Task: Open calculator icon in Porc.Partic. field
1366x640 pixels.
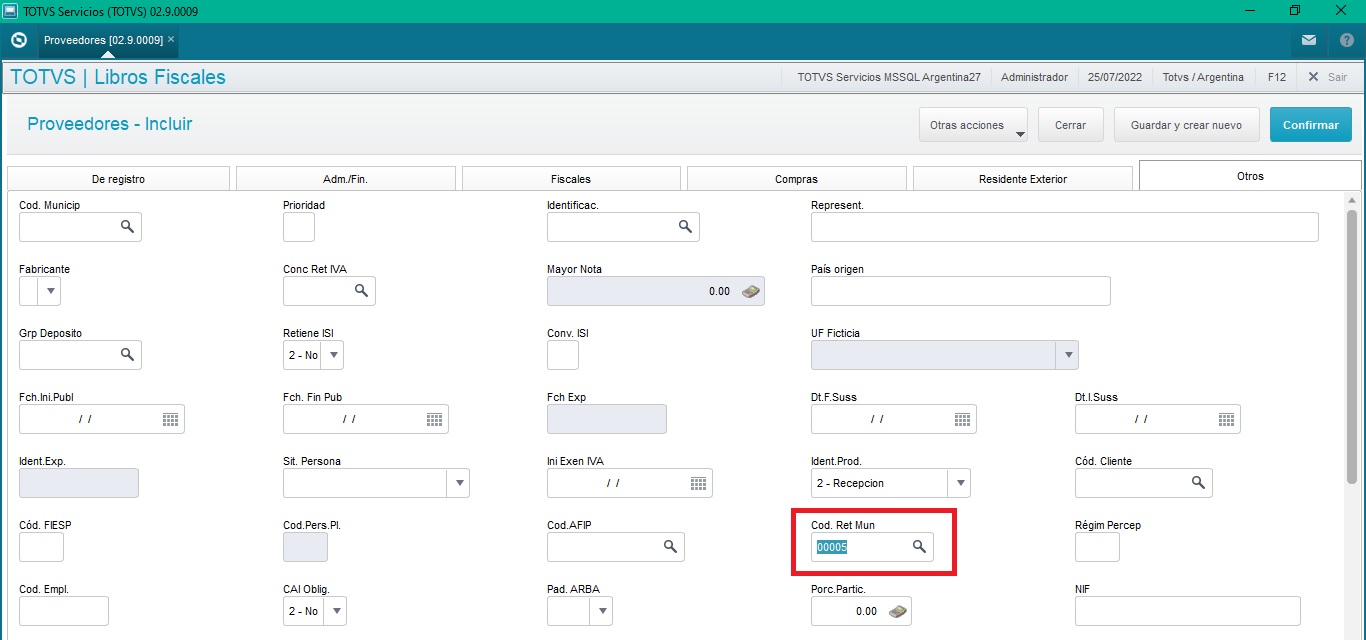Action: pos(898,611)
